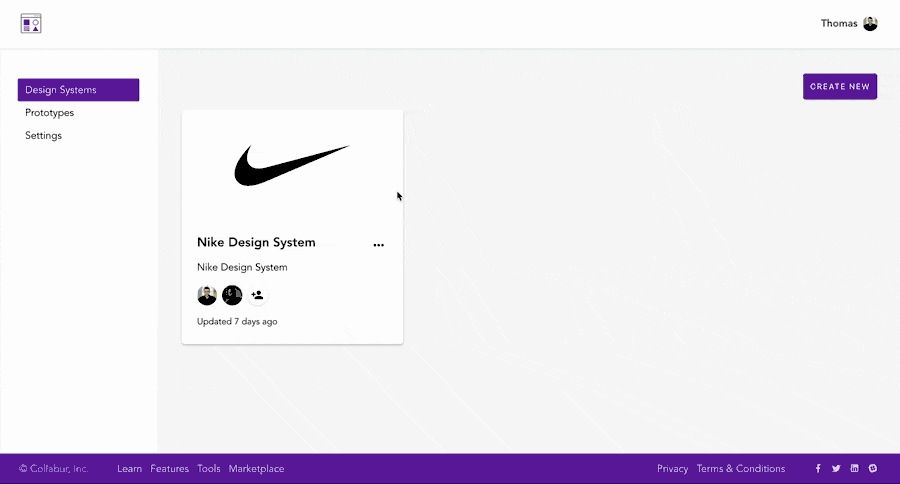Click the Updated 7 days ago text
Screen dimensions: 900x484
(x=237, y=322)
